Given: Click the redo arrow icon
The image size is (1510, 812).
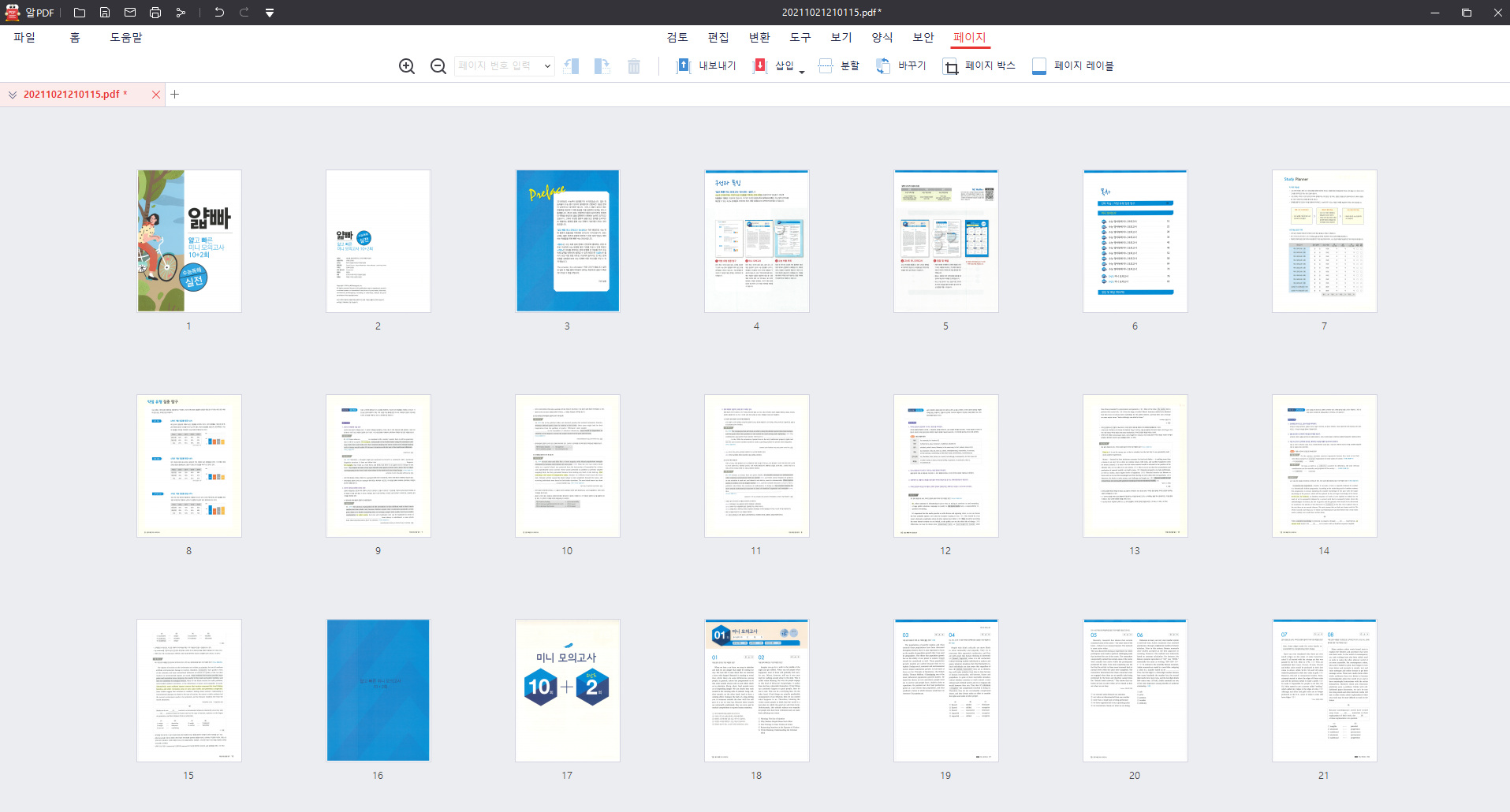Looking at the screenshot, I should point(244,13).
